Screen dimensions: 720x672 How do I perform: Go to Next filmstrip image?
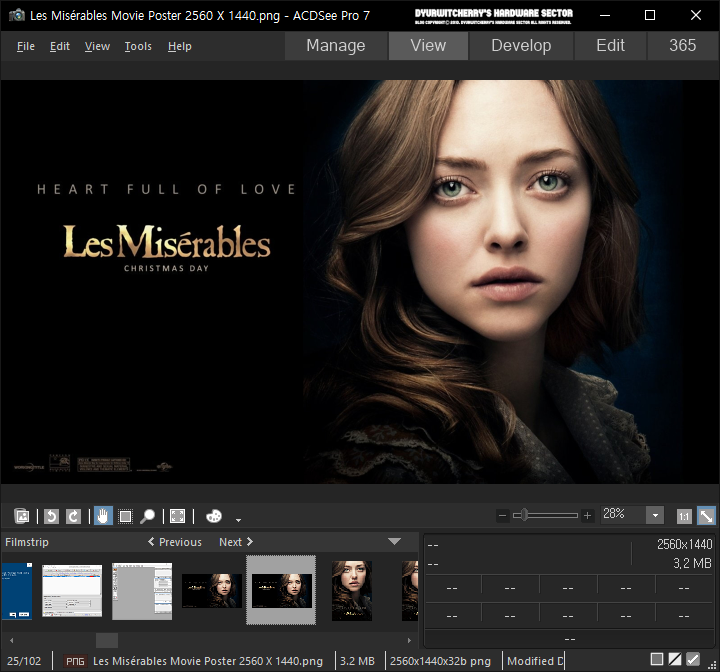click(236, 542)
